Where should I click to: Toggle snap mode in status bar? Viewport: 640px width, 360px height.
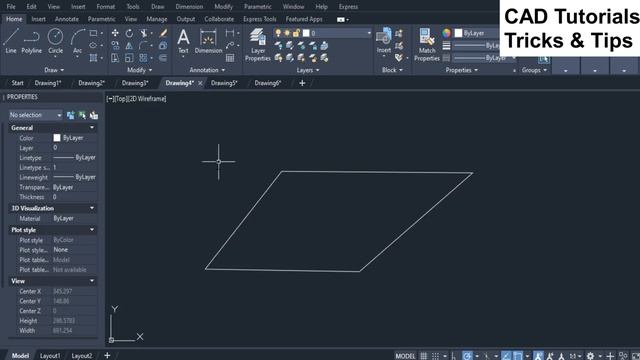coord(436,356)
